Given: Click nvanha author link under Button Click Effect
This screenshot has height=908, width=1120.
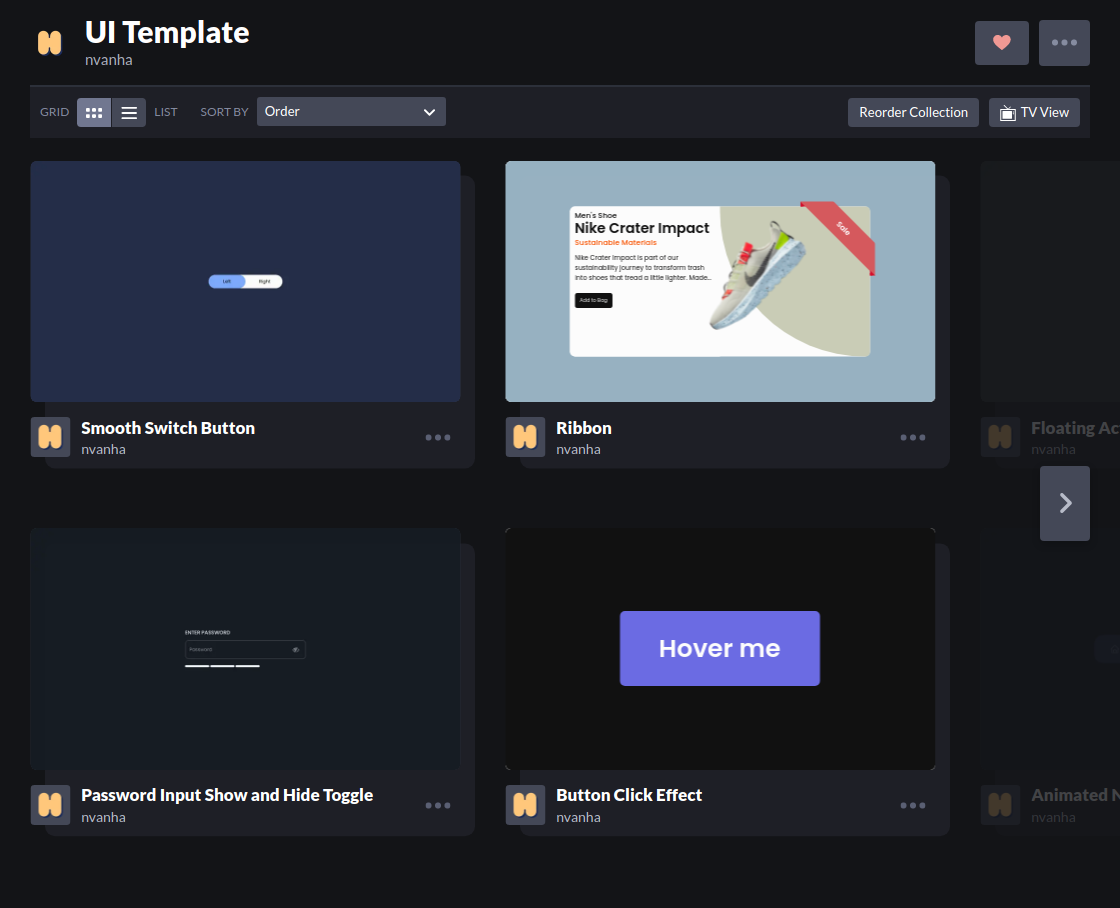Looking at the screenshot, I should 578,817.
